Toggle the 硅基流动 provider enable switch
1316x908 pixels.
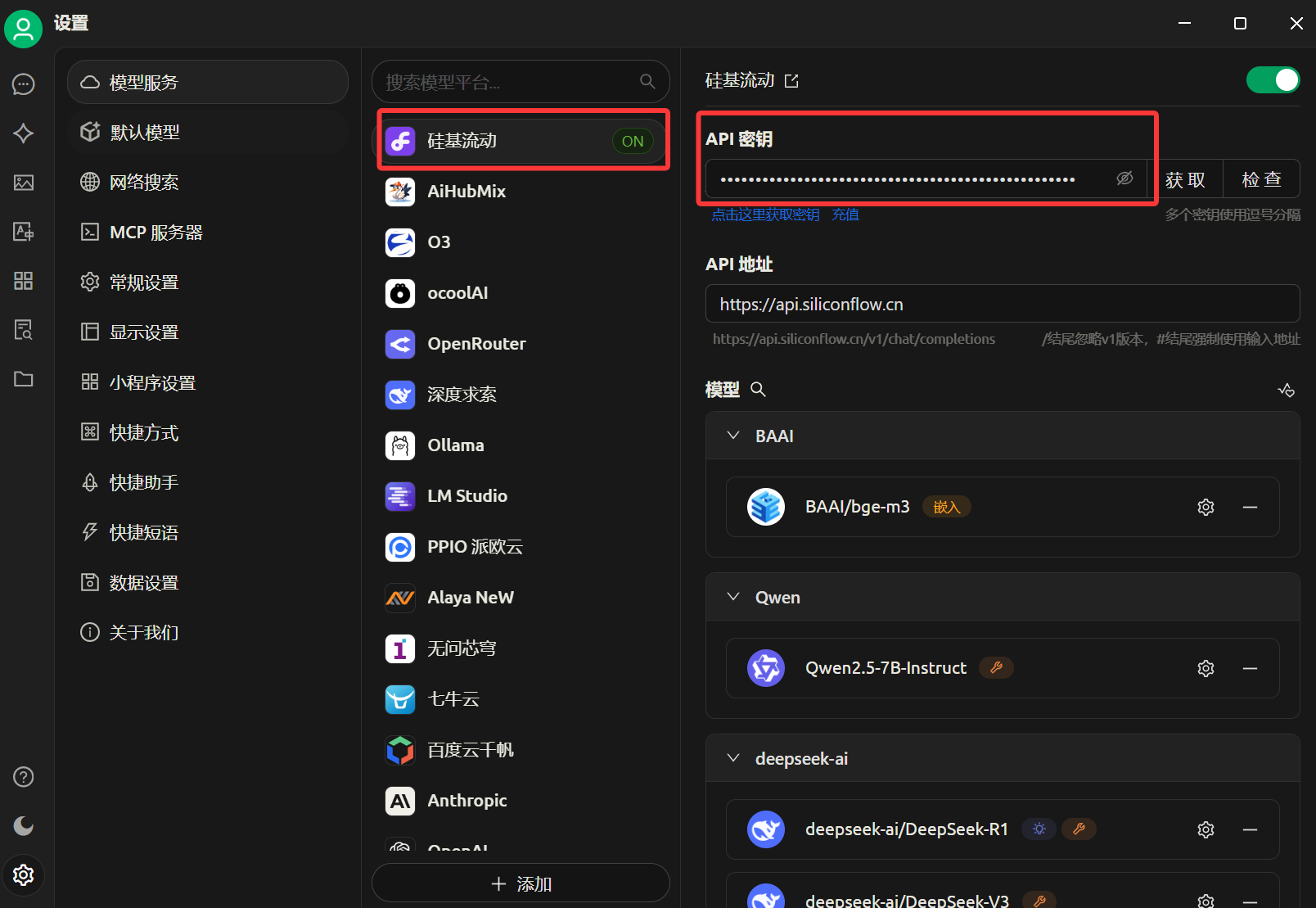point(1273,80)
